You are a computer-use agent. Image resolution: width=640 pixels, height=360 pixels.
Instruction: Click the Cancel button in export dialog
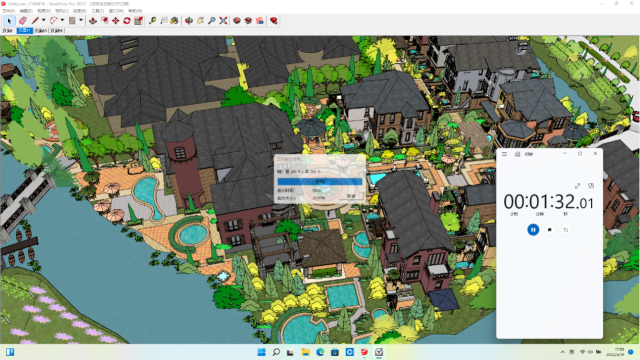pyautogui.click(x=351, y=196)
